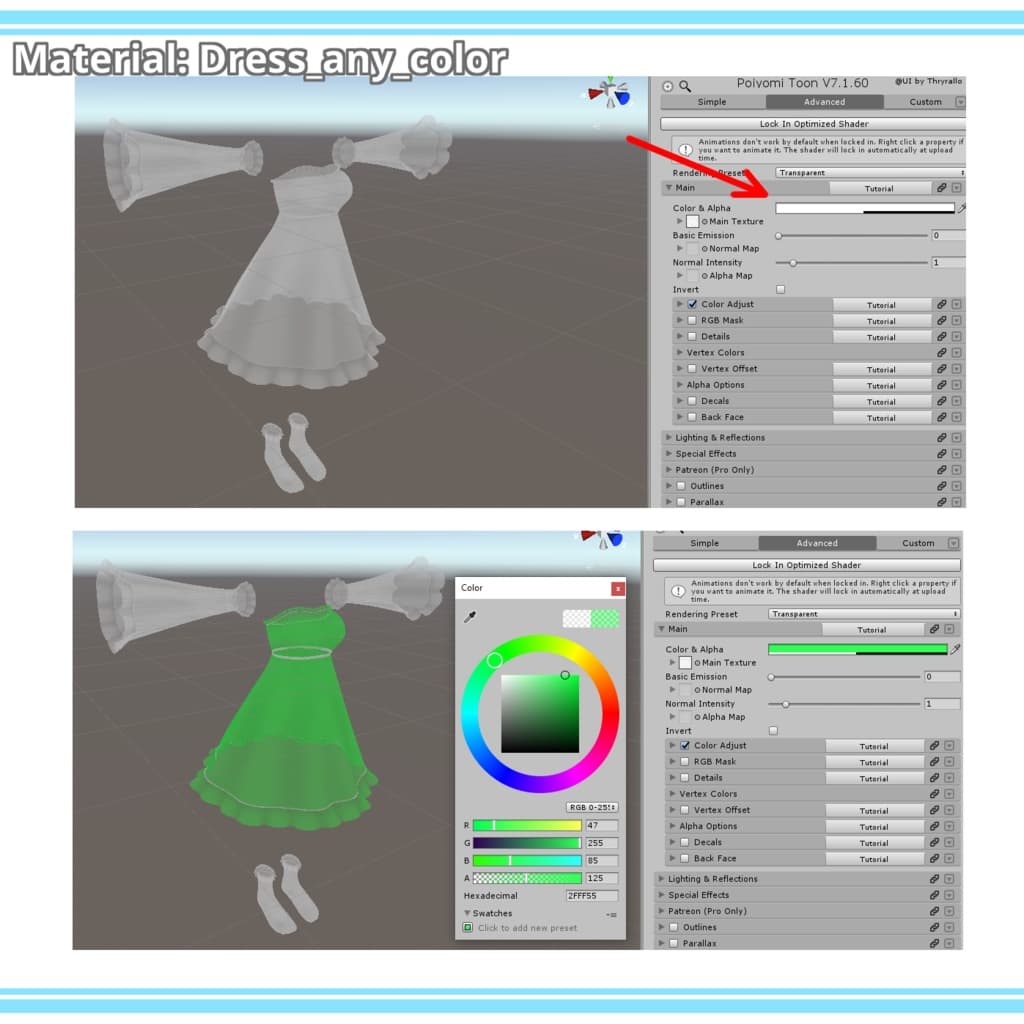This screenshot has height=1024, width=1024.
Task: Open the Swatches options menu icon
Action: point(611,914)
